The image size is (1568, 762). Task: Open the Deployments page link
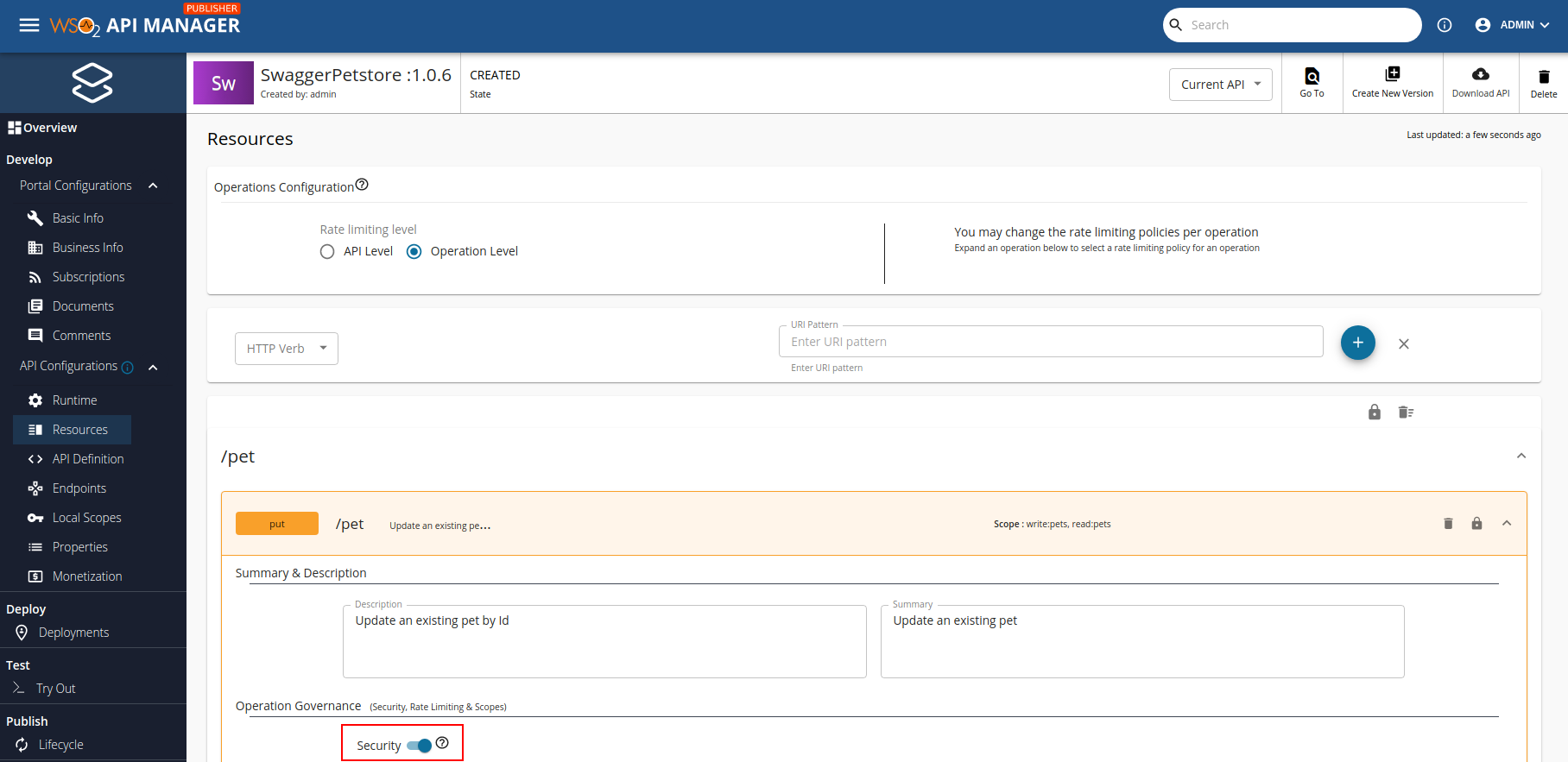(73, 633)
